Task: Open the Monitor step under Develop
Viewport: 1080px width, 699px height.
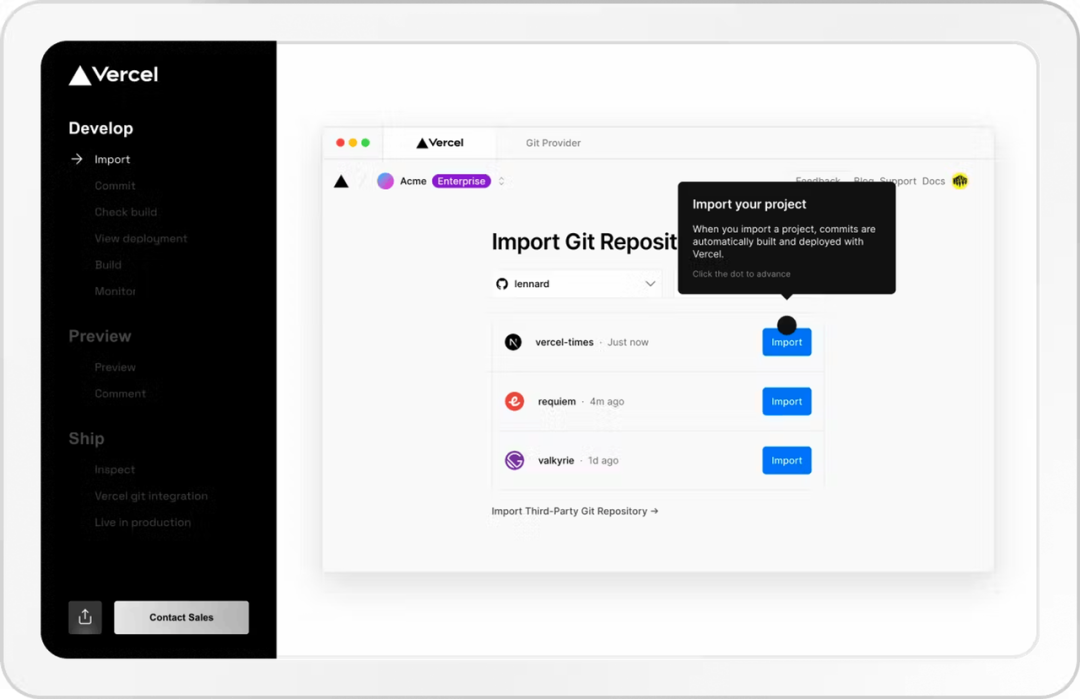Action: tap(115, 291)
